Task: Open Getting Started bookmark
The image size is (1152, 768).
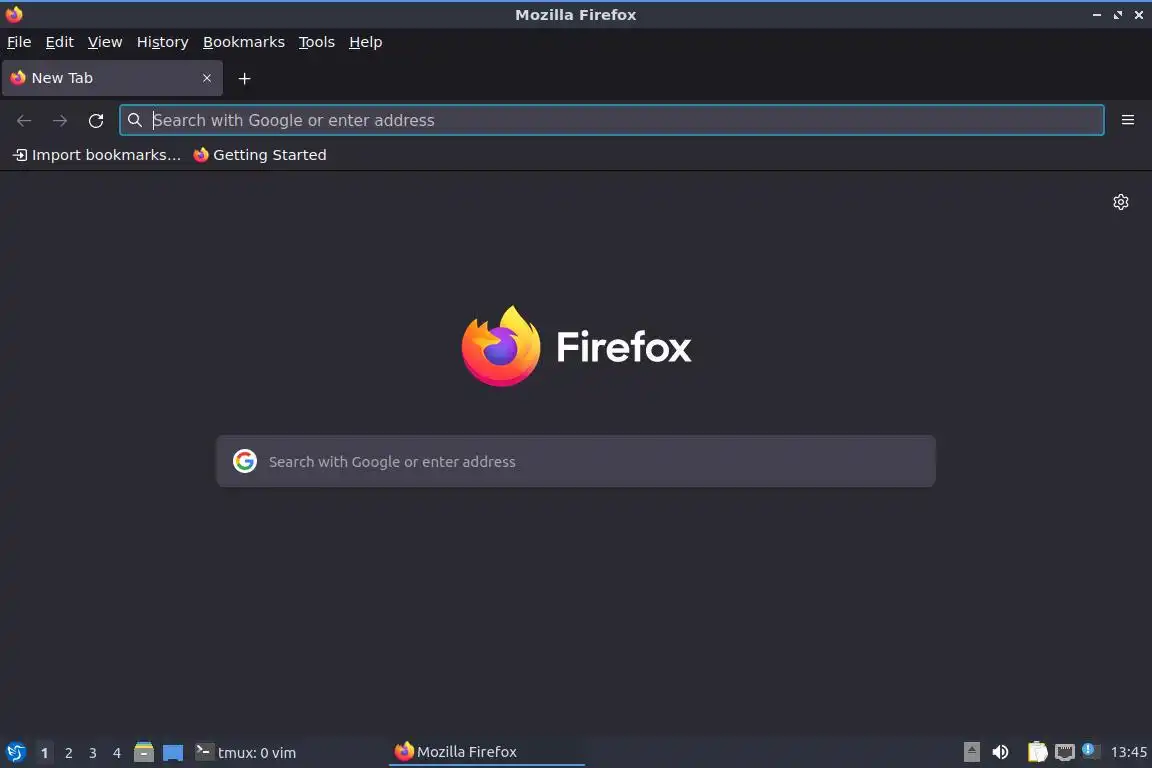Action: pyautogui.click(x=260, y=155)
